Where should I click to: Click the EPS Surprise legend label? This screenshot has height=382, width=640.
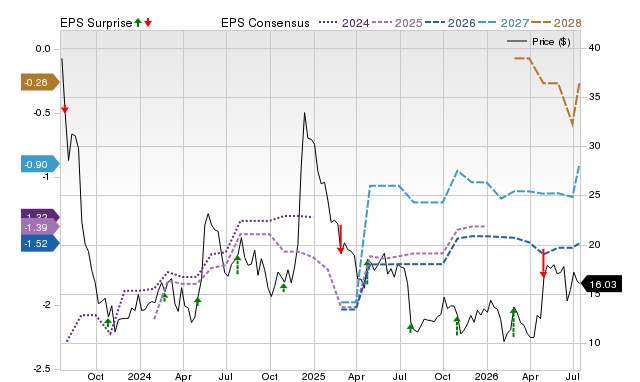(96, 23)
